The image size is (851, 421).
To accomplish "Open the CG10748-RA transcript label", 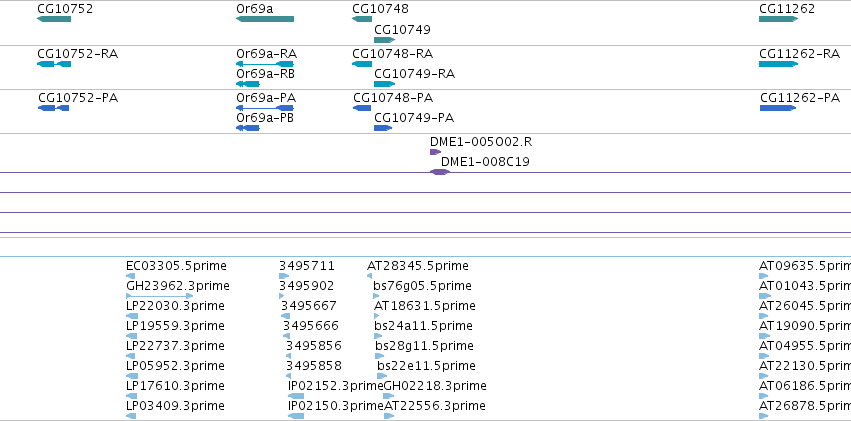I will [392, 54].
